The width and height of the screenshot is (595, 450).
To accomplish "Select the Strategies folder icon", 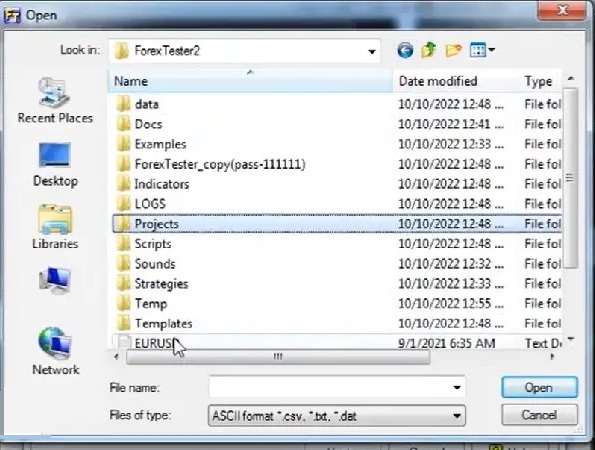I will coord(123,283).
